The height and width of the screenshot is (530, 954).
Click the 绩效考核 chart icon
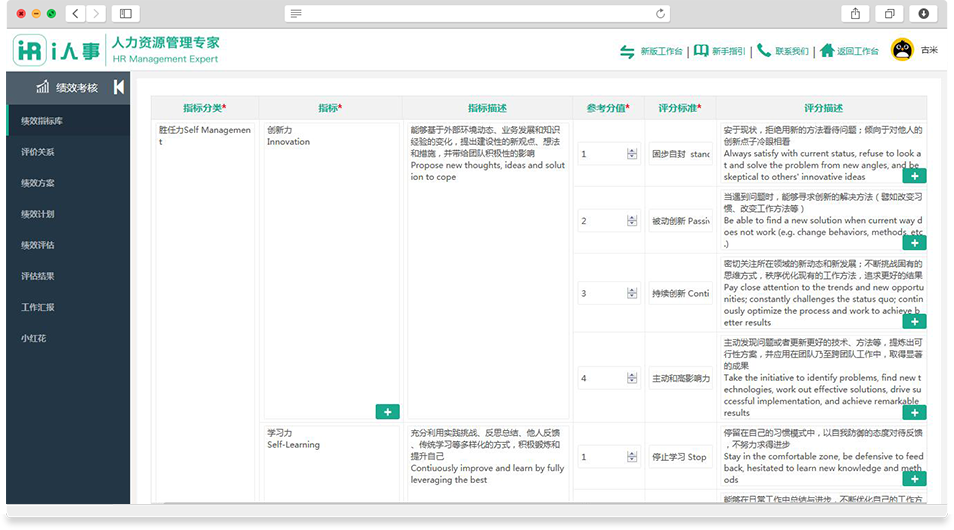coord(43,87)
